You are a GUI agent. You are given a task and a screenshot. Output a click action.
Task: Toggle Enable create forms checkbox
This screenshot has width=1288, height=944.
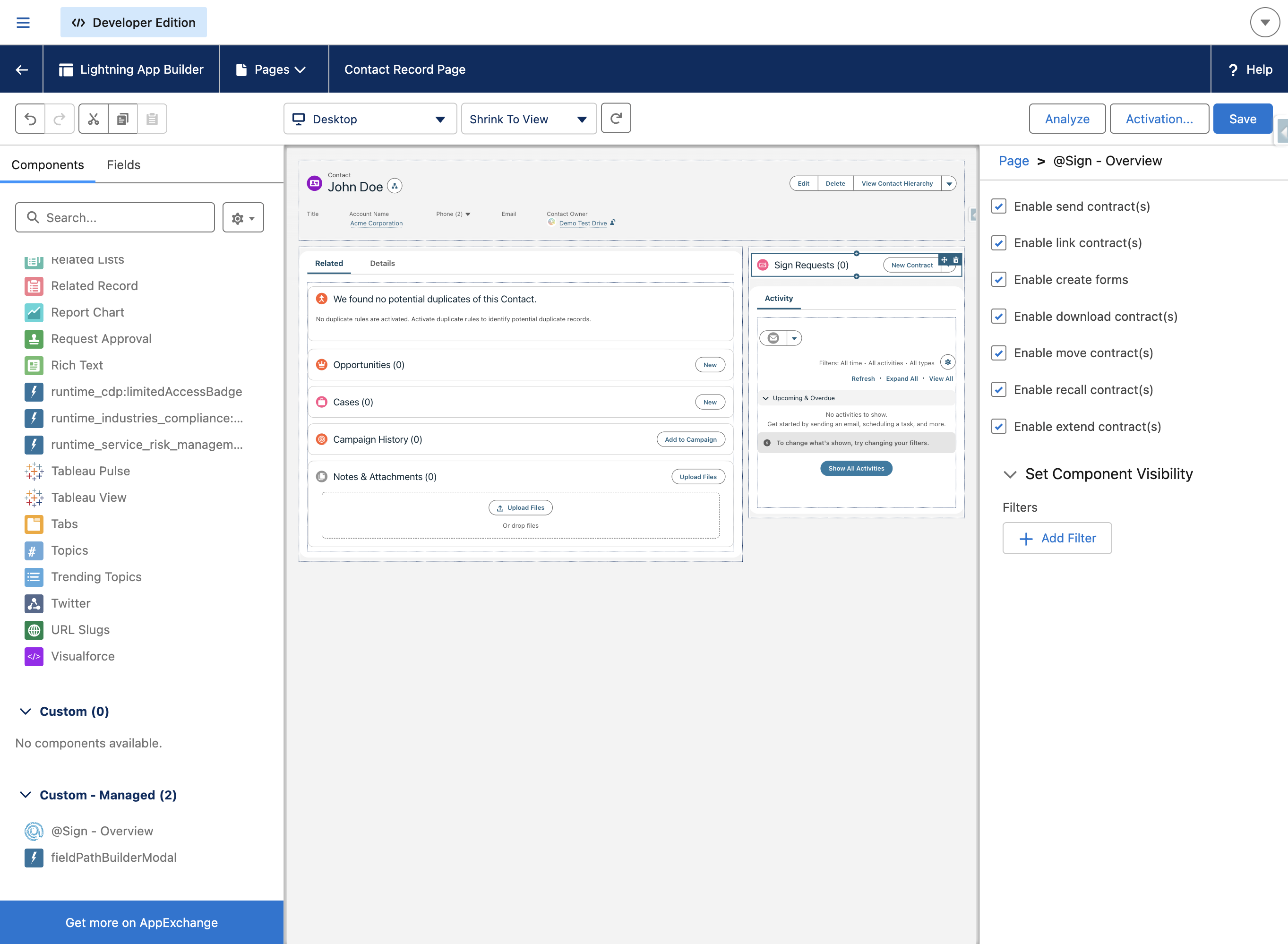[x=998, y=279]
